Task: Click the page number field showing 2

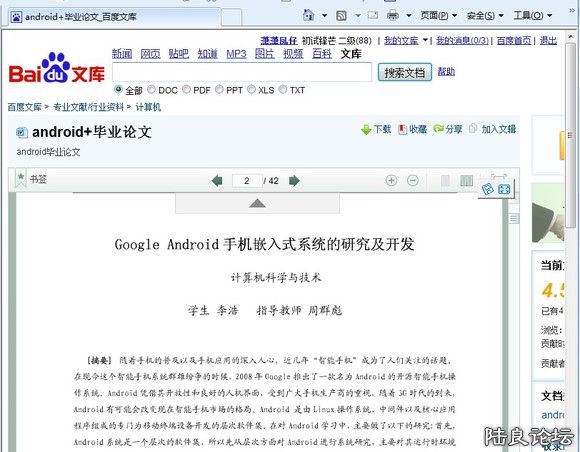Action: pyautogui.click(x=247, y=181)
